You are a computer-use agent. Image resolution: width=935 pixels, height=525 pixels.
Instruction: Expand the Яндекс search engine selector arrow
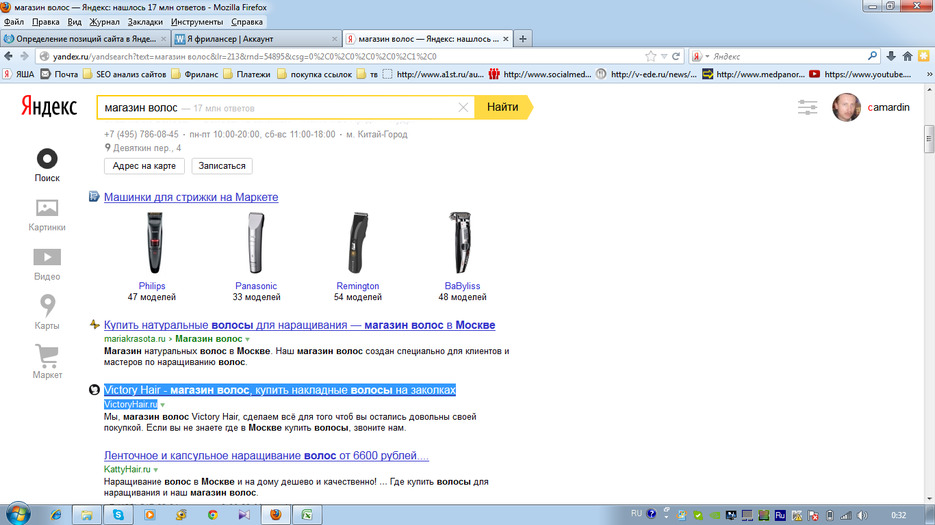[x=707, y=57]
